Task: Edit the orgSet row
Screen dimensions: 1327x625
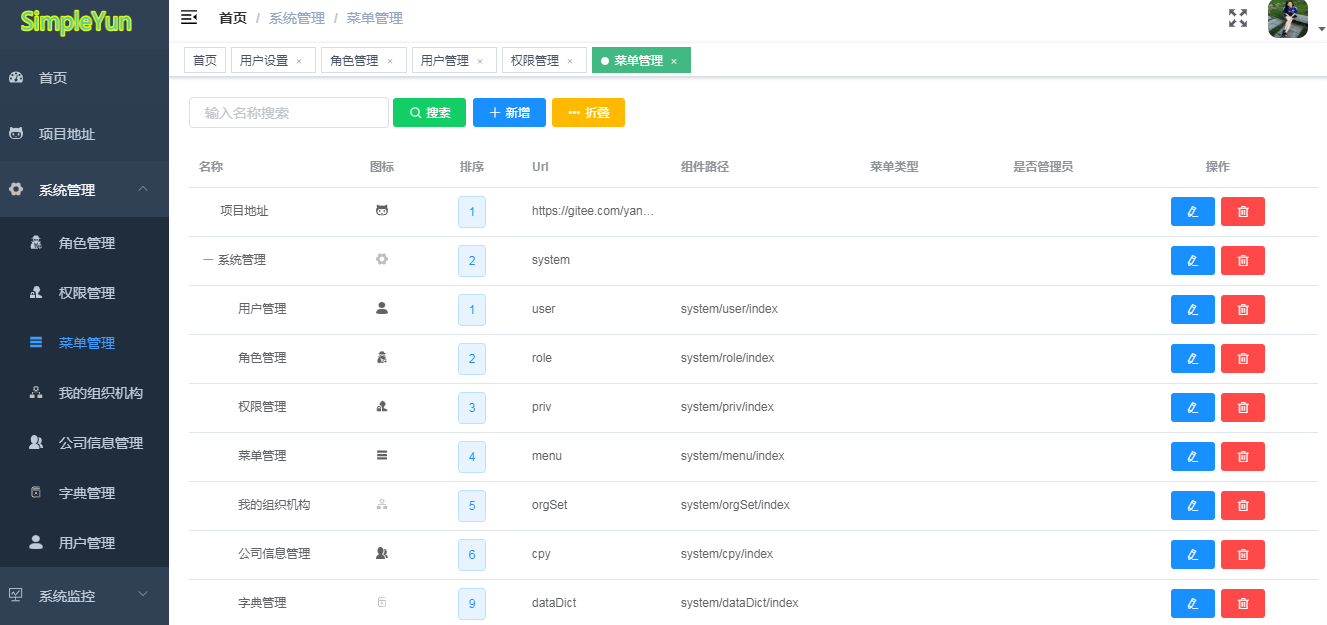Action: [1193, 505]
